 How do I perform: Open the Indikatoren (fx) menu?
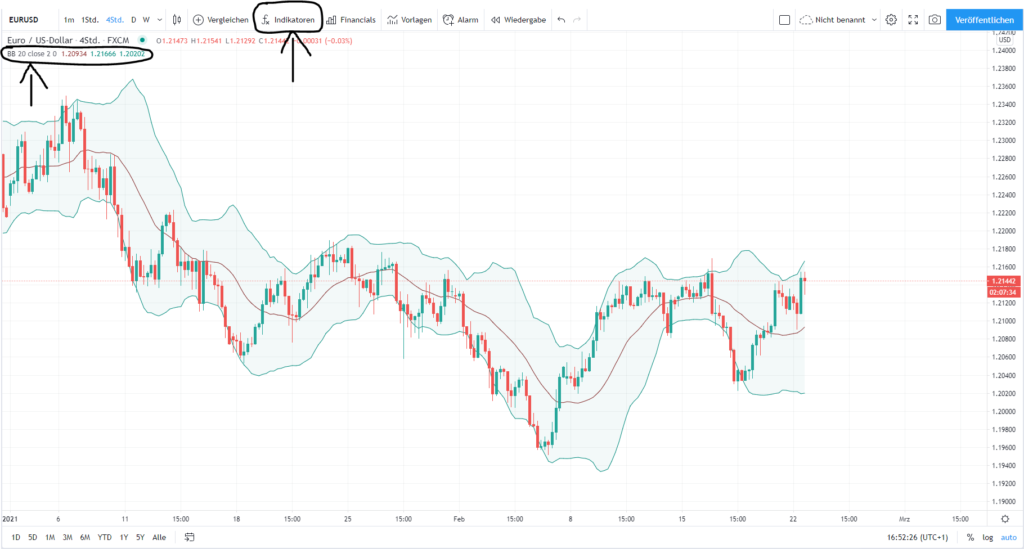point(288,19)
